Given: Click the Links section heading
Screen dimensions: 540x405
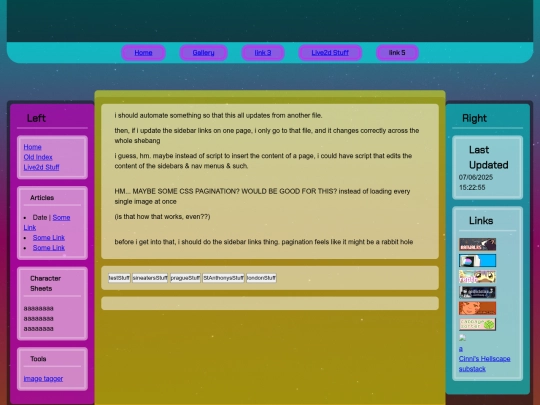Looking at the screenshot, I should pos(481,220).
